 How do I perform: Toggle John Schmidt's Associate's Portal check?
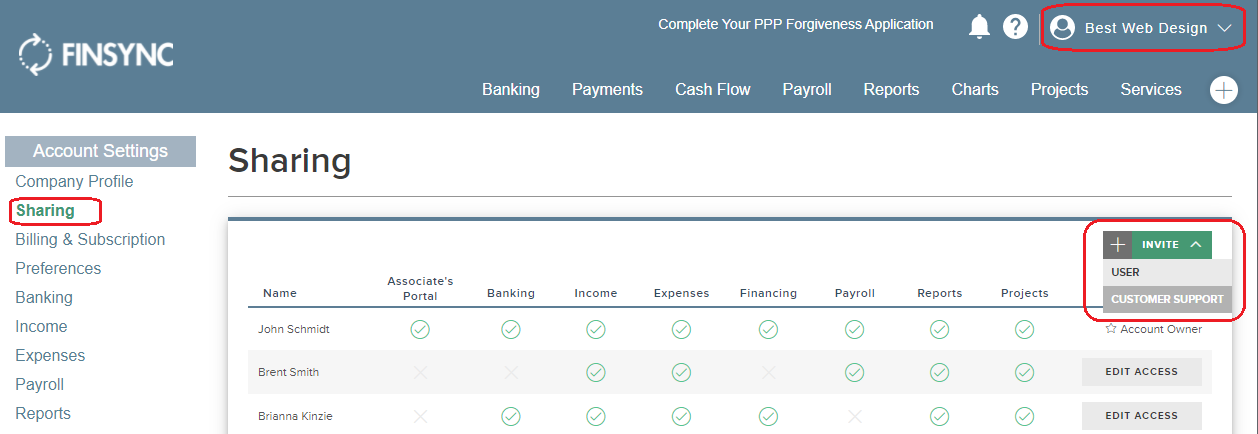[420, 329]
